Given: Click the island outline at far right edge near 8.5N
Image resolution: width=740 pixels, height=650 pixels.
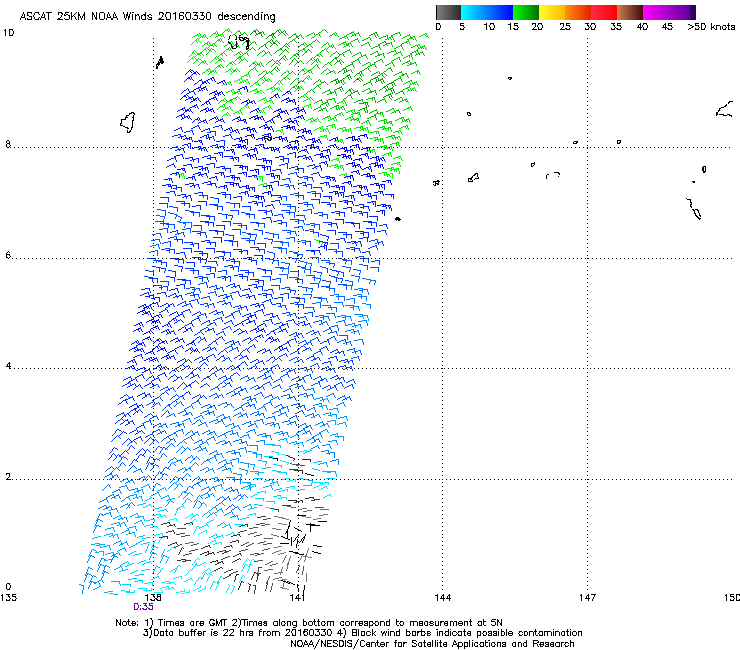Looking at the screenshot, I should point(724,109).
